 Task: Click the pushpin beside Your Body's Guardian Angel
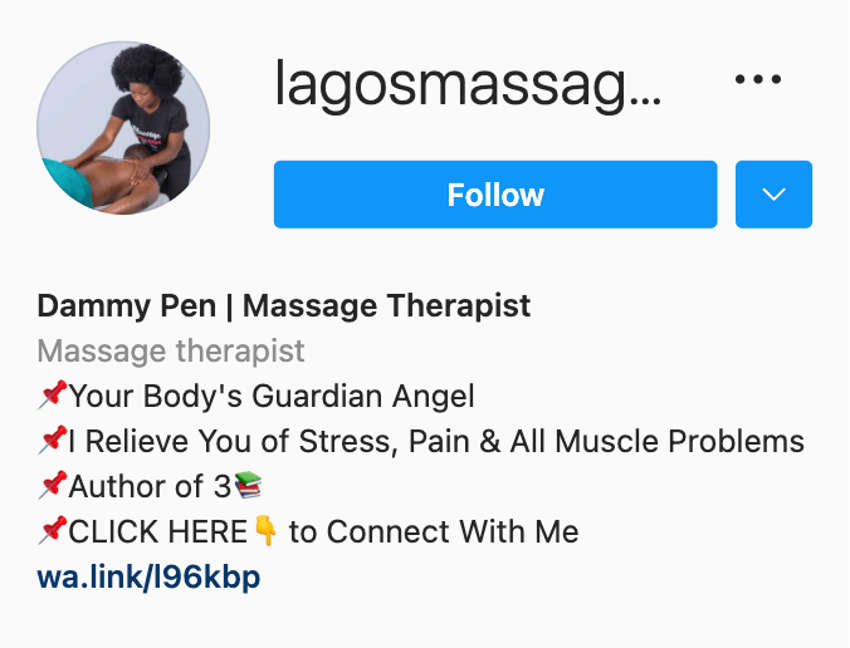tap(53, 394)
